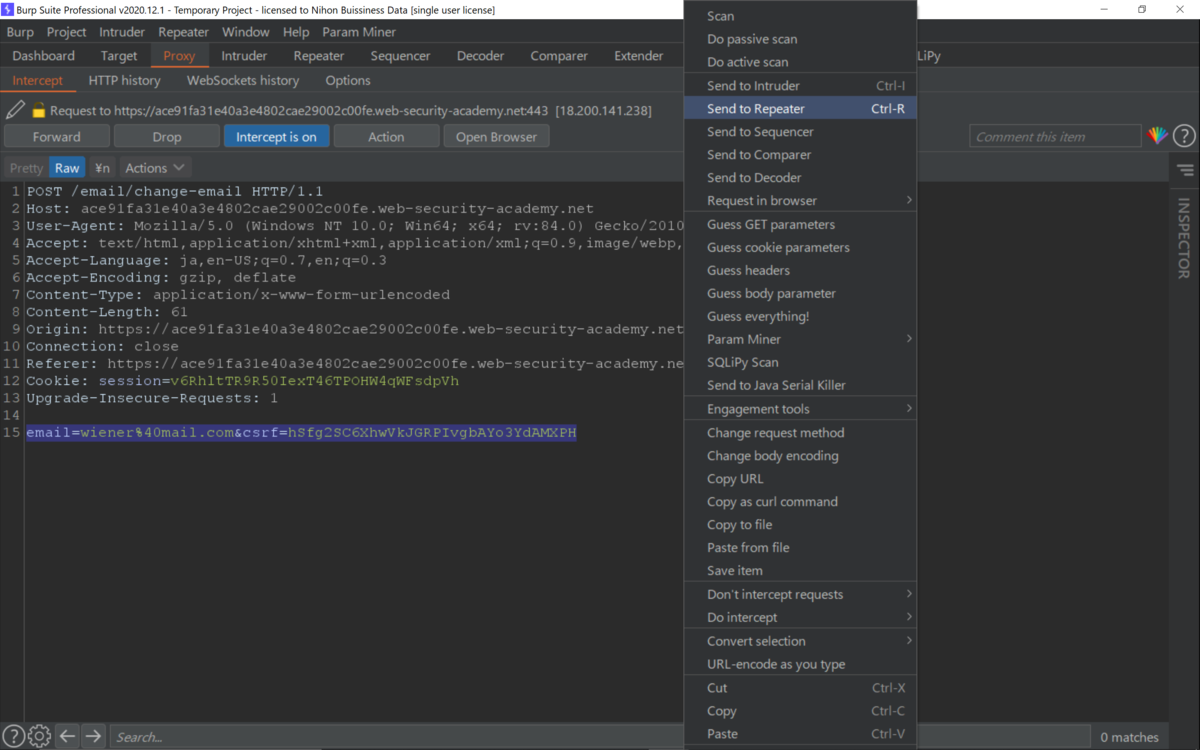Click the Forward button
The height and width of the screenshot is (750, 1200).
coord(57,136)
